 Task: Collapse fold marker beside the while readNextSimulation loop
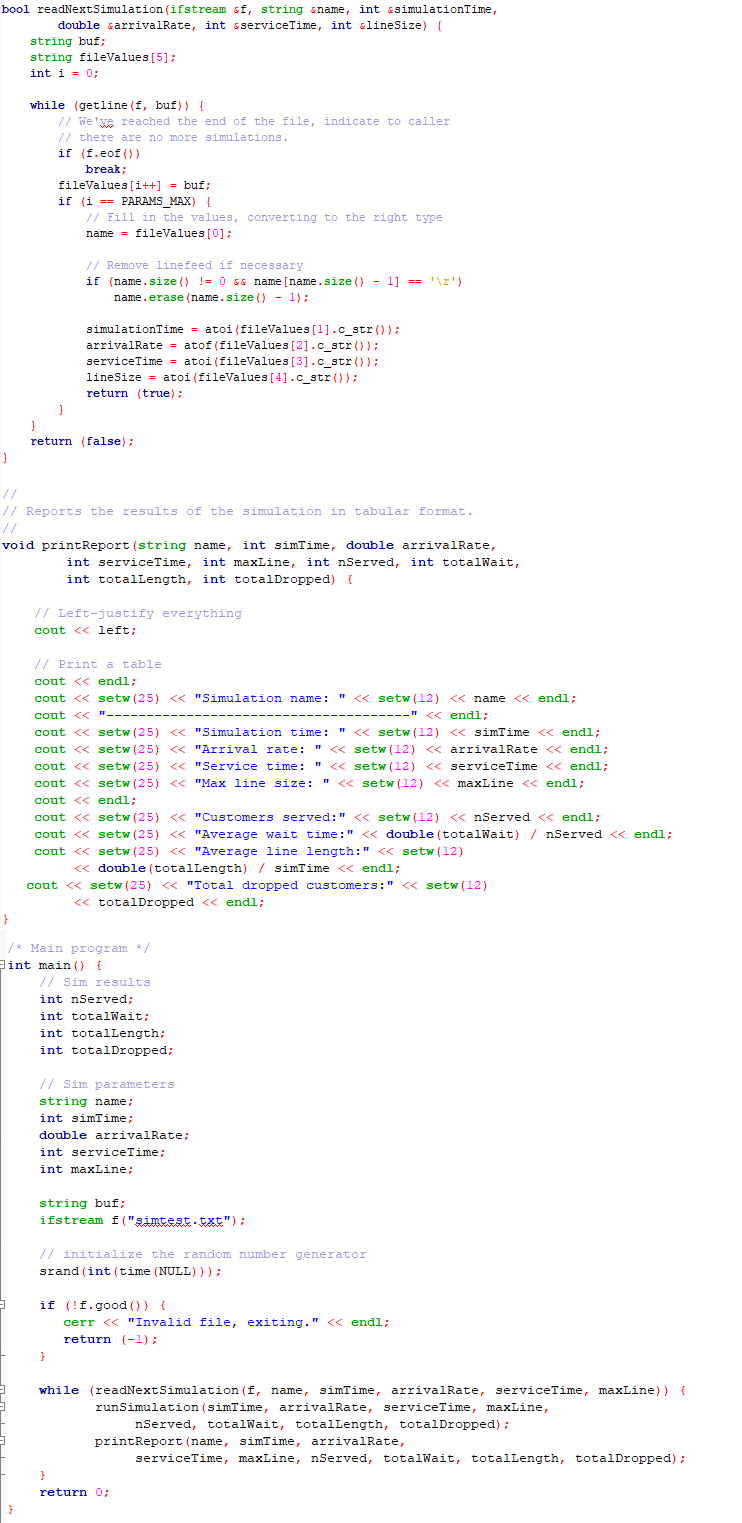(x=3, y=1390)
